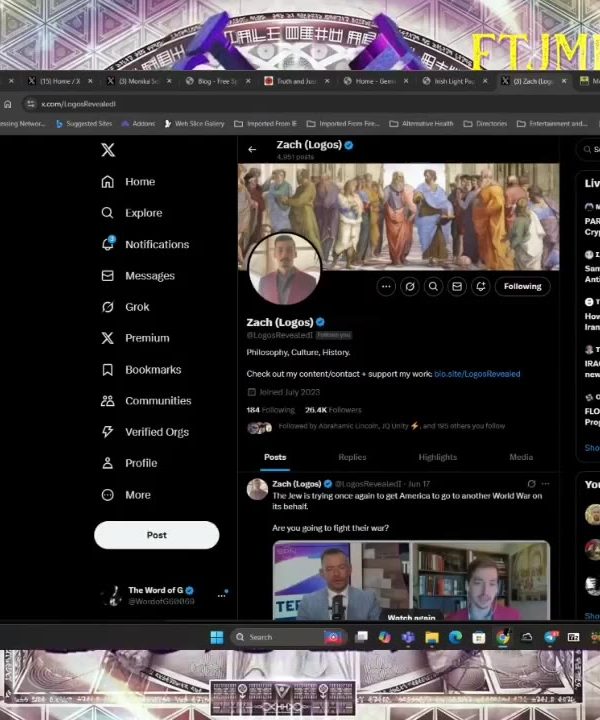Open Communities in the sidebar

coord(146,401)
